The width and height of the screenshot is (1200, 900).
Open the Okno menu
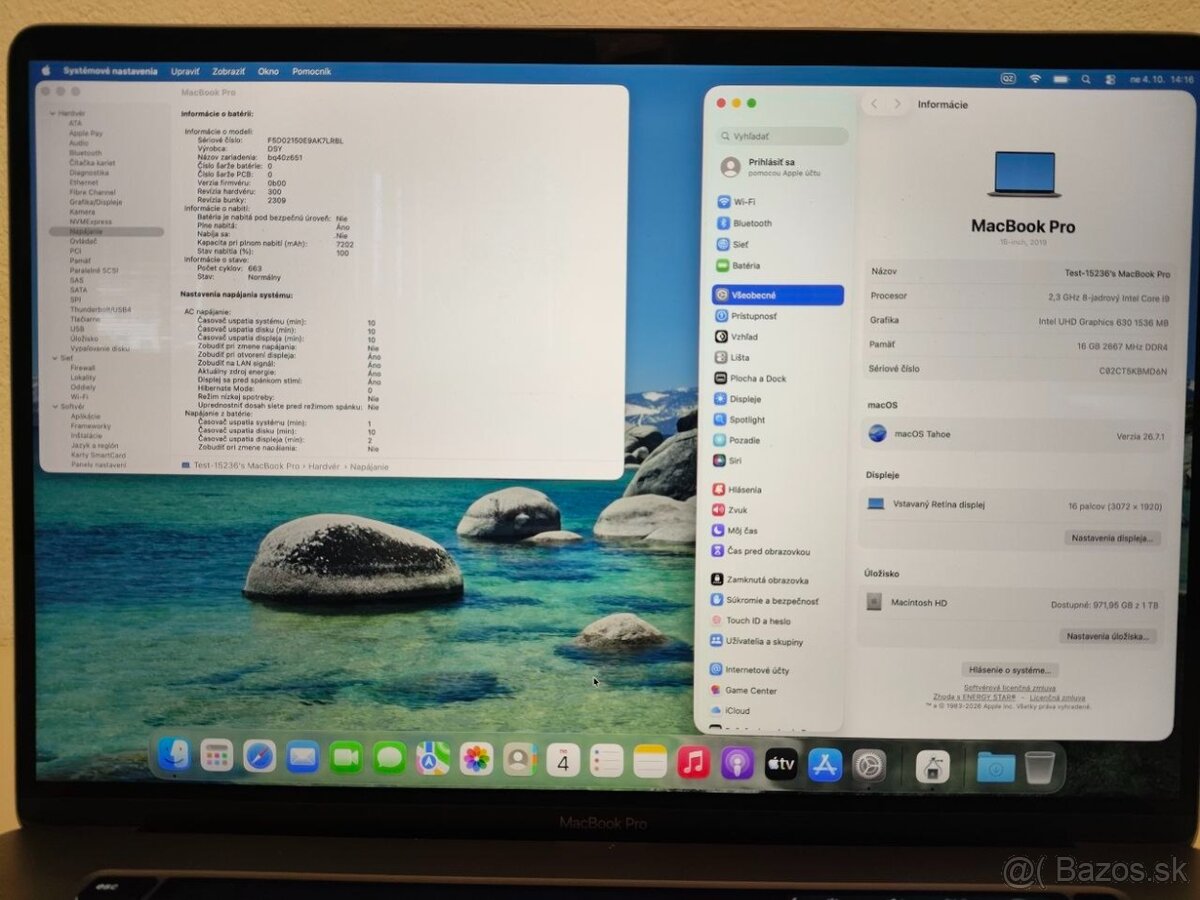(268, 72)
